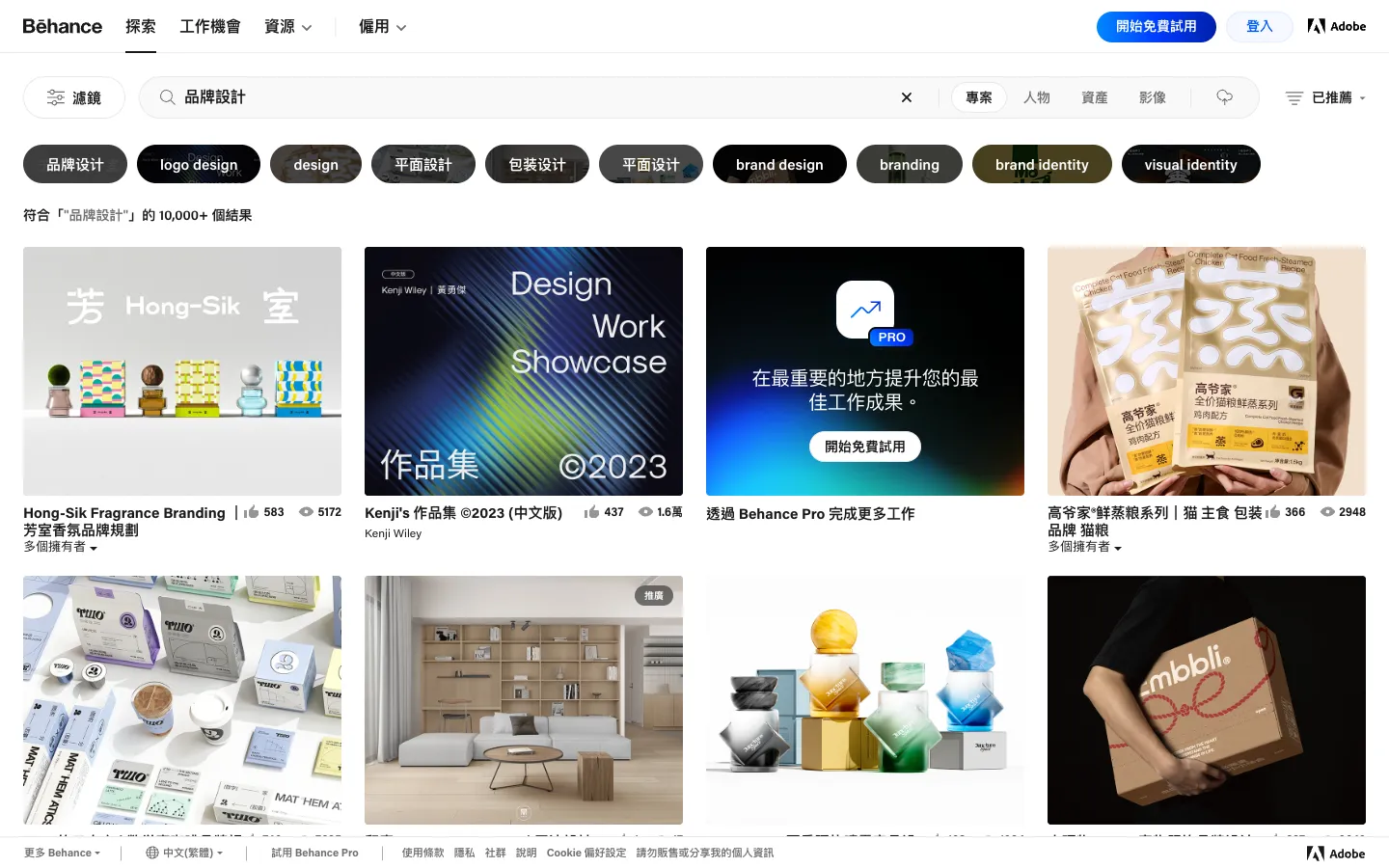The height and width of the screenshot is (868, 1389).
Task: Select the visual identity tag chip
Action: [1191, 164]
